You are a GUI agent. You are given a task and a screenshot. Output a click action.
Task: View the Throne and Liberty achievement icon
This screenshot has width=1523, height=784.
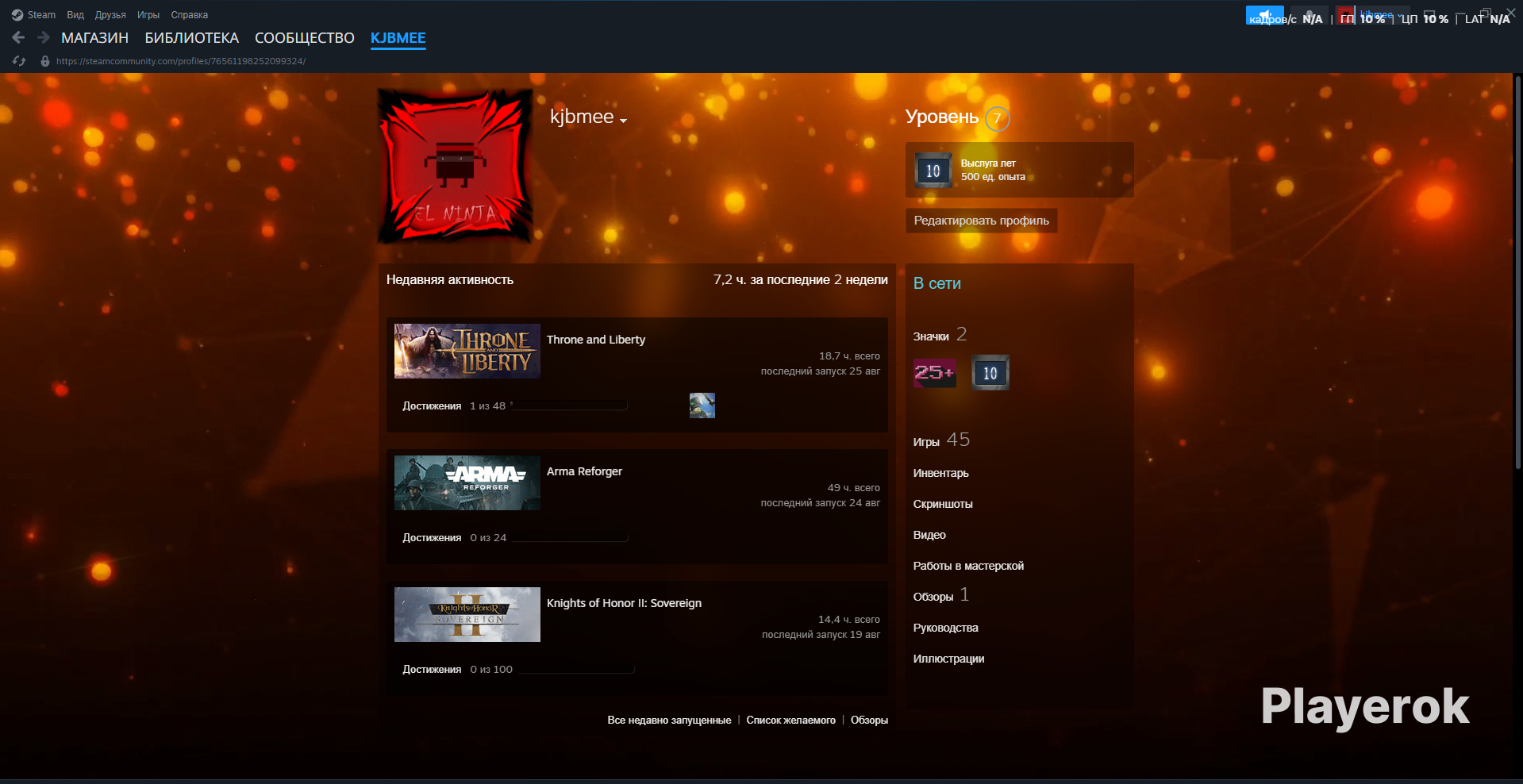702,405
